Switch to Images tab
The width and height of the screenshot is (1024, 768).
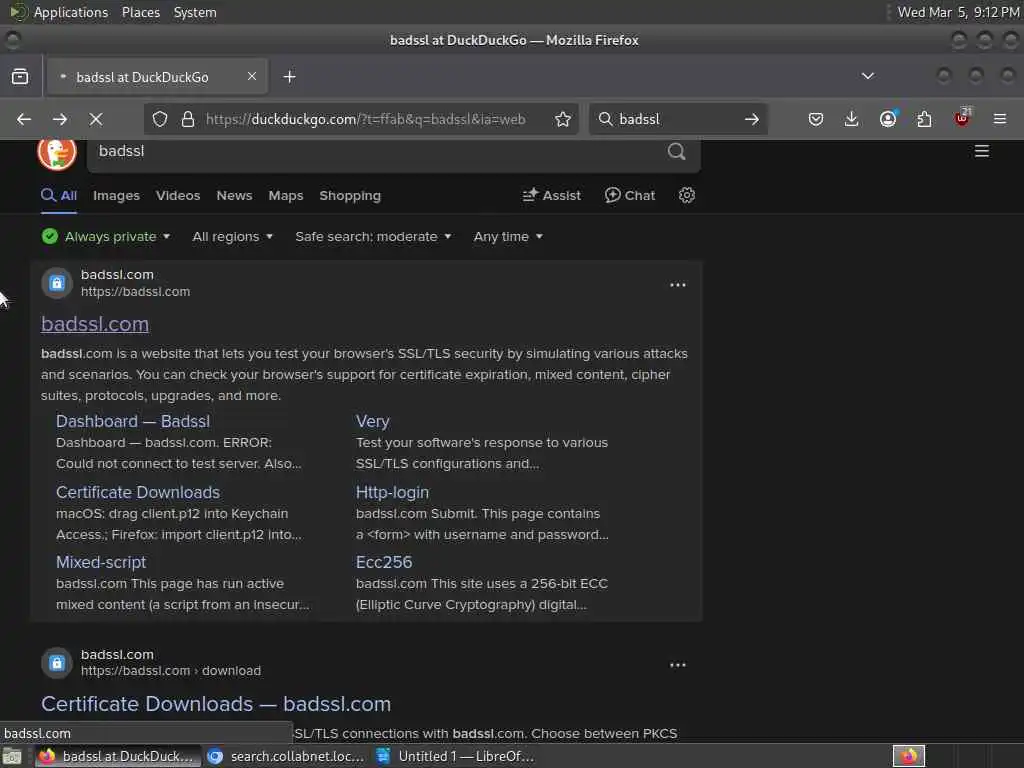click(x=116, y=195)
